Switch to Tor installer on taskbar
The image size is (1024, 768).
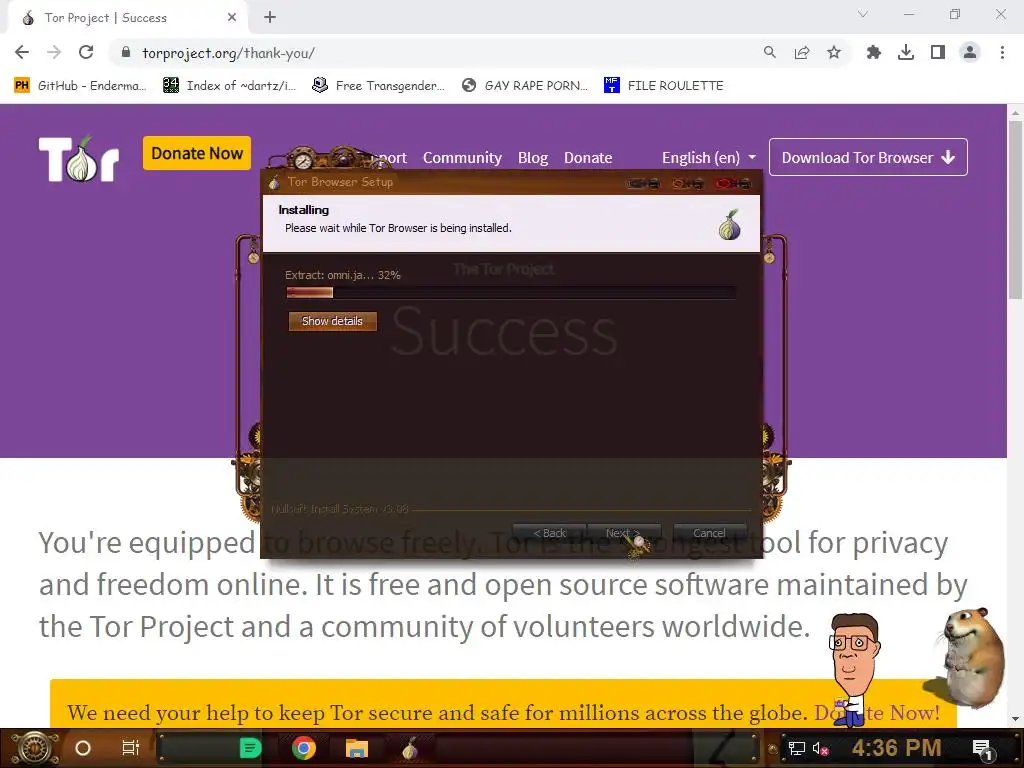pos(409,748)
